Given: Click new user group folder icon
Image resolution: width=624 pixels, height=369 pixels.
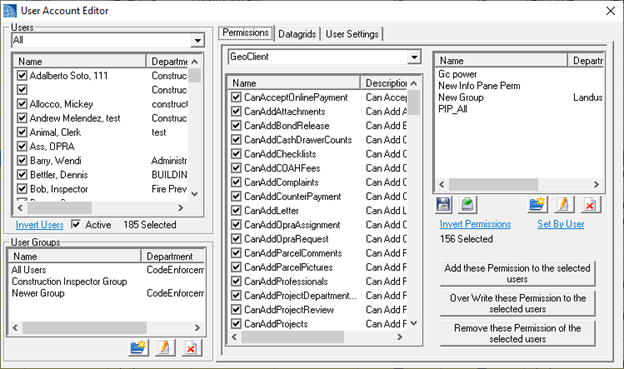Looking at the screenshot, I should tap(138, 348).
